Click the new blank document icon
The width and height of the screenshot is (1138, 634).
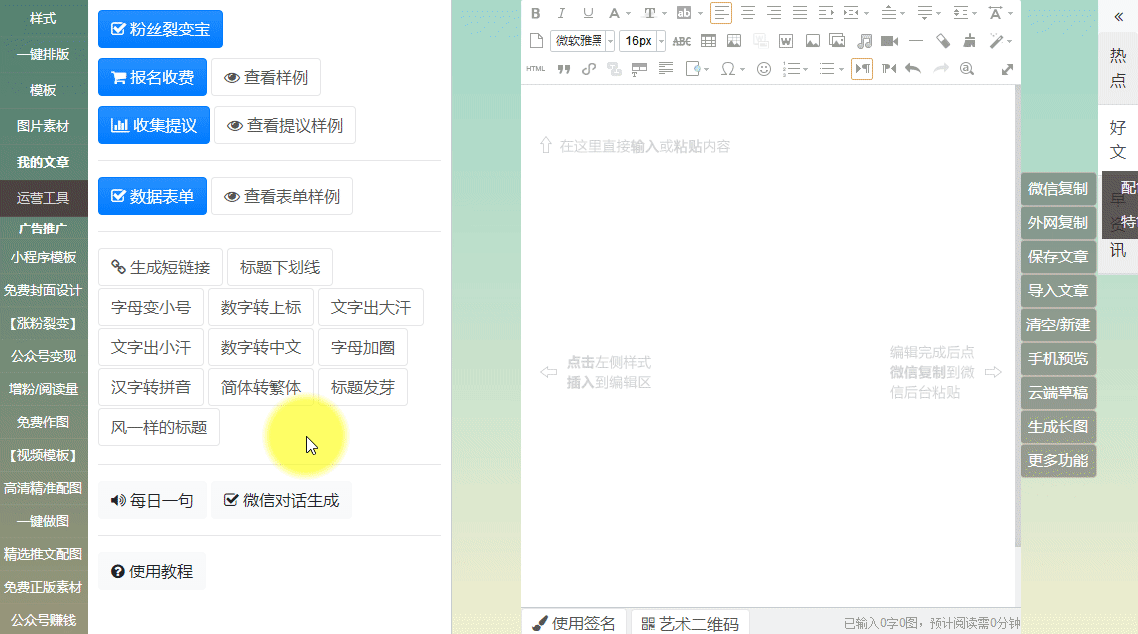click(536, 41)
